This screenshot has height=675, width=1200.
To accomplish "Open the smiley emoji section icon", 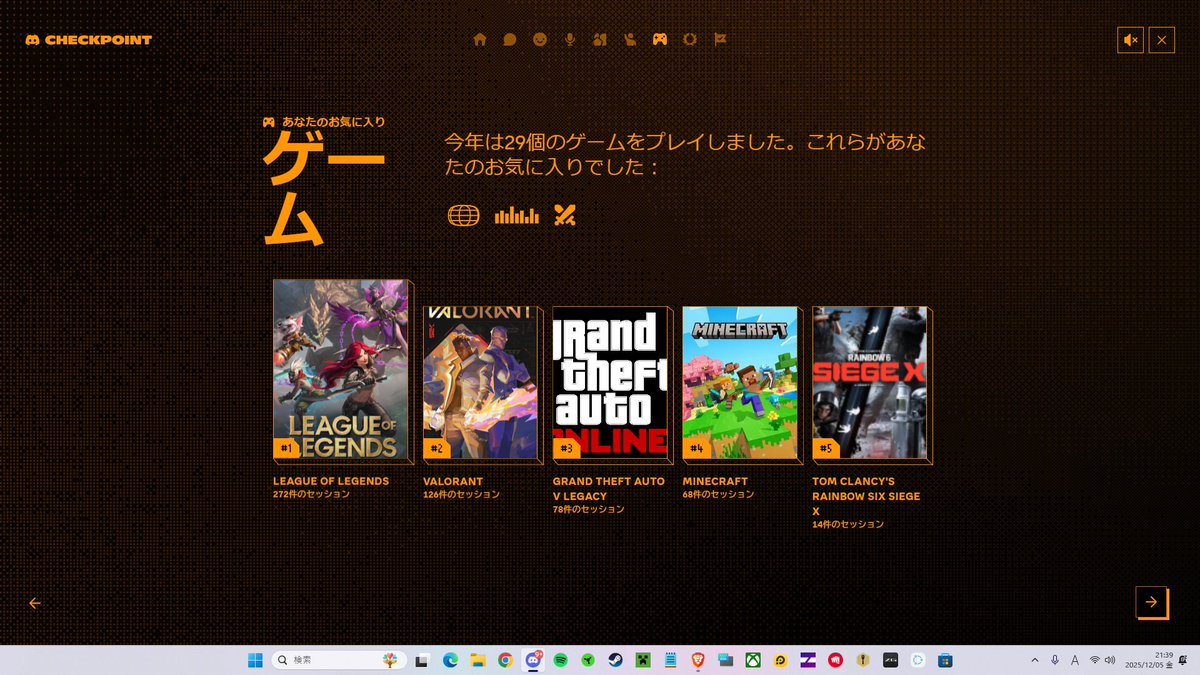I will (x=540, y=40).
